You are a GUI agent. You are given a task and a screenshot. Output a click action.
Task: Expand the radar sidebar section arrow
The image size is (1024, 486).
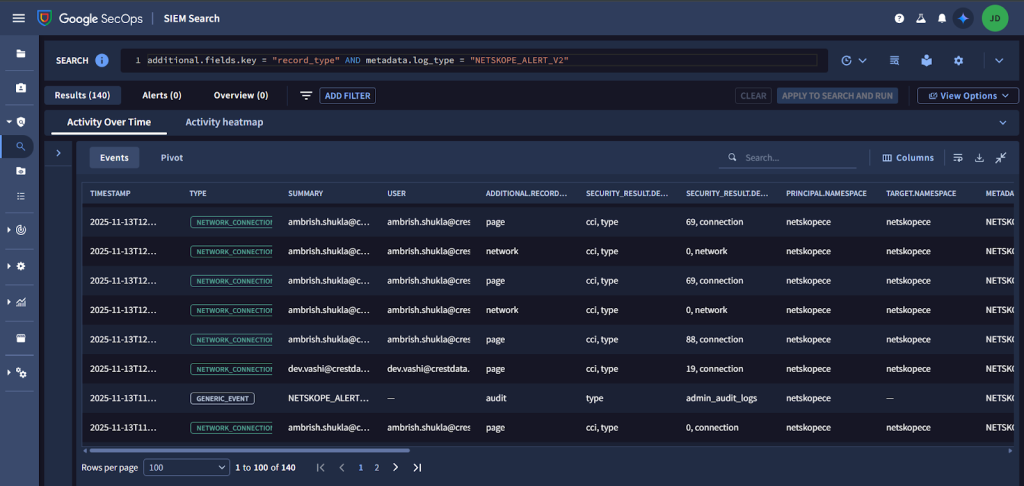coord(8,230)
